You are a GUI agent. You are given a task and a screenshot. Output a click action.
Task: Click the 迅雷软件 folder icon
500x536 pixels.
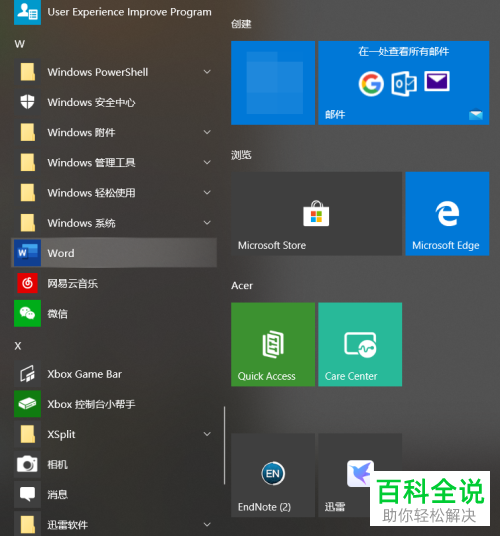click(x=27, y=524)
